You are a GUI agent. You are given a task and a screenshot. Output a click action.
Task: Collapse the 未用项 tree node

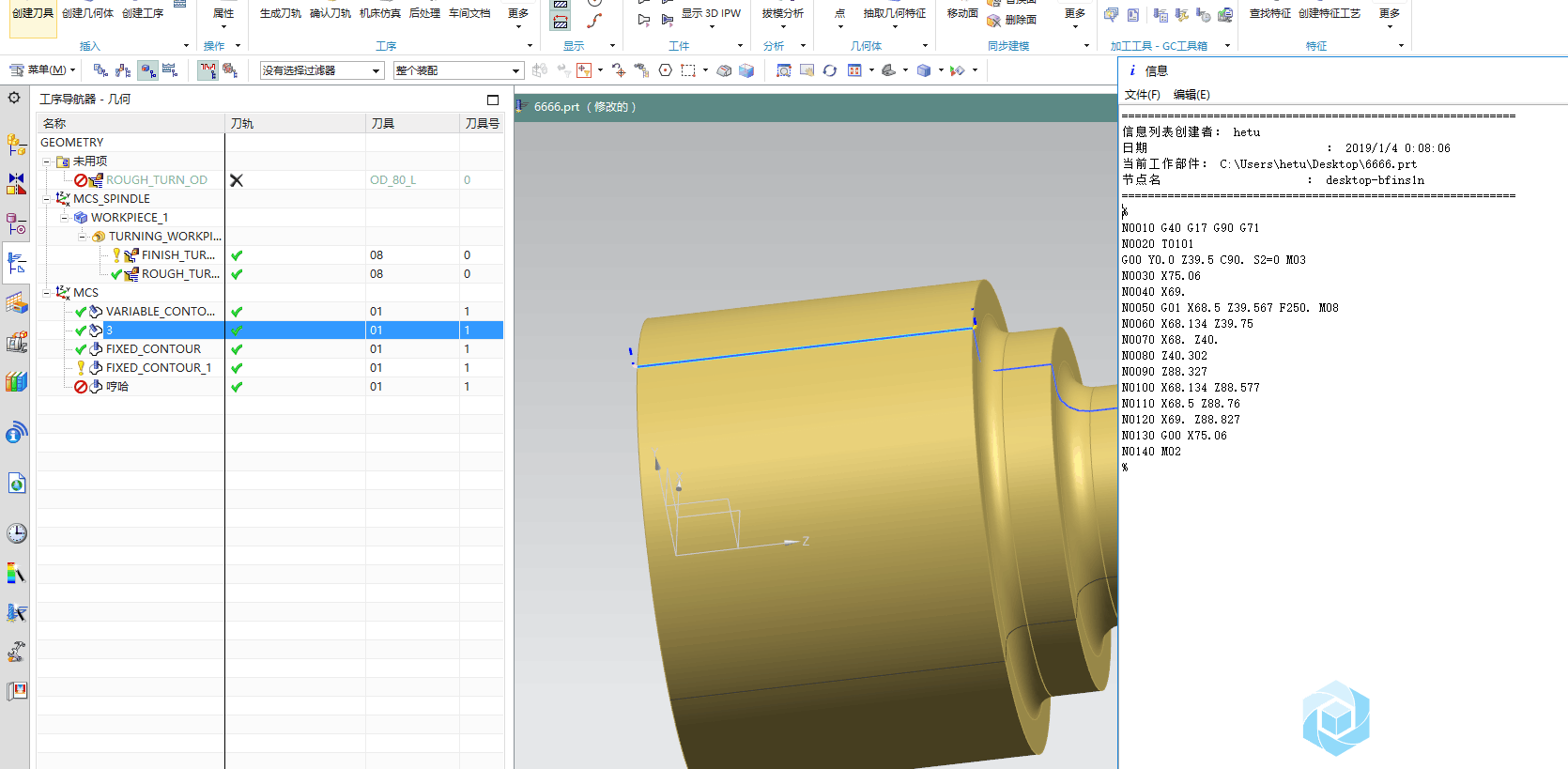click(x=47, y=161)
